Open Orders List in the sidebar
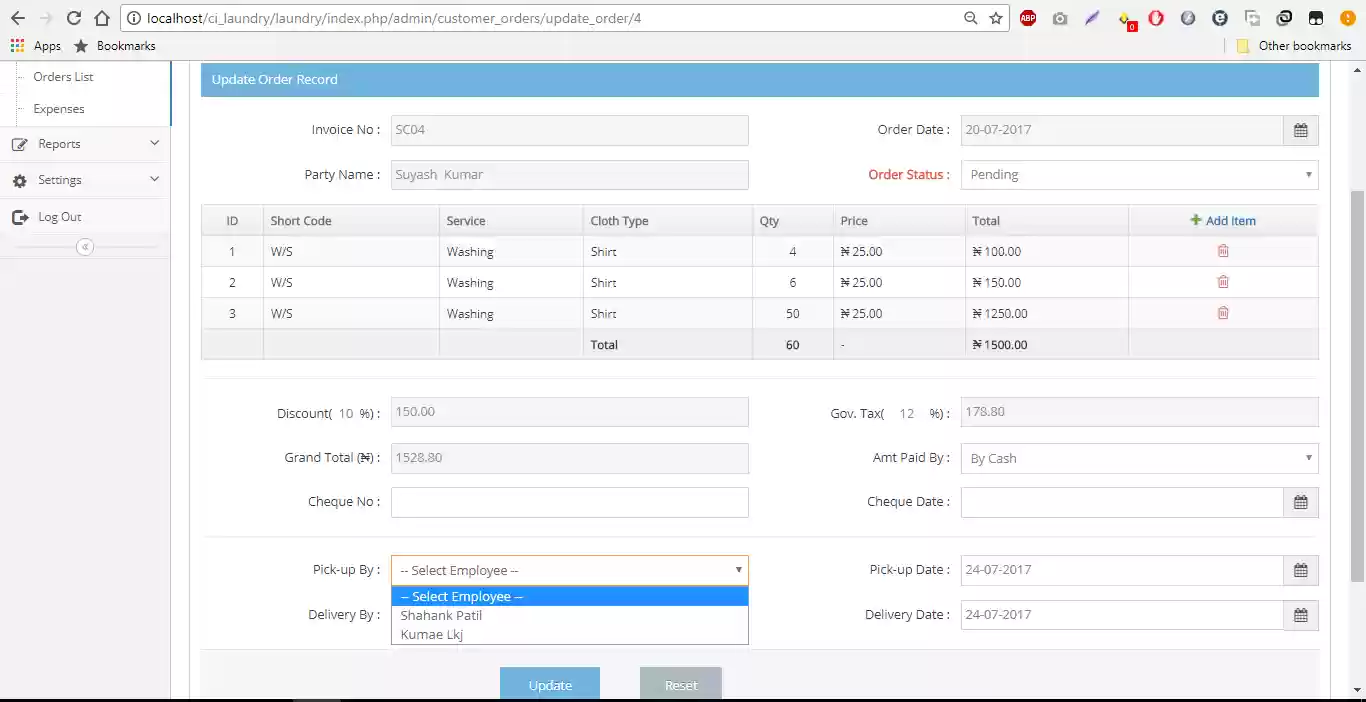Viewport: 1366px width, 702px height. [62, 76]
